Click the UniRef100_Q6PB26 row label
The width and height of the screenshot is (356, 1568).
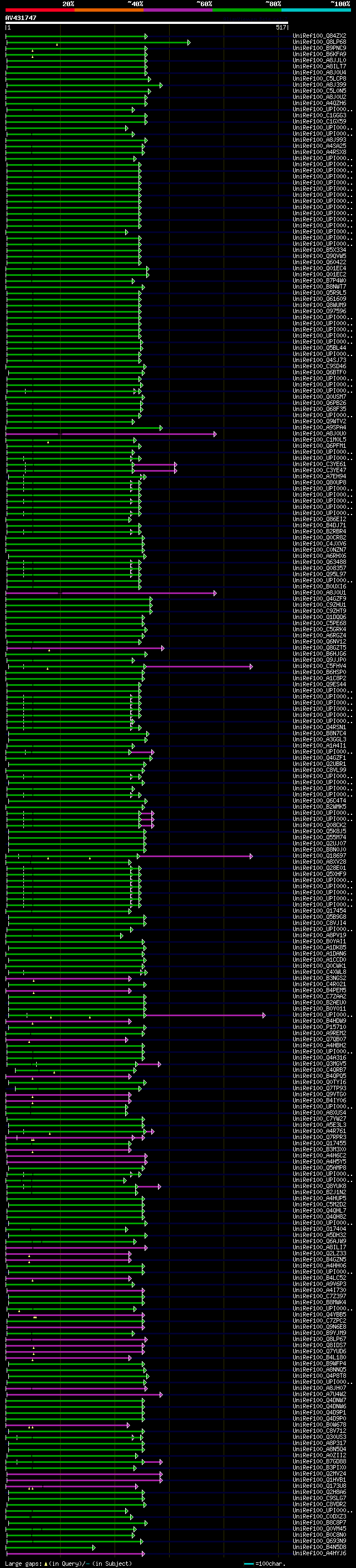(x=319, y=403)
